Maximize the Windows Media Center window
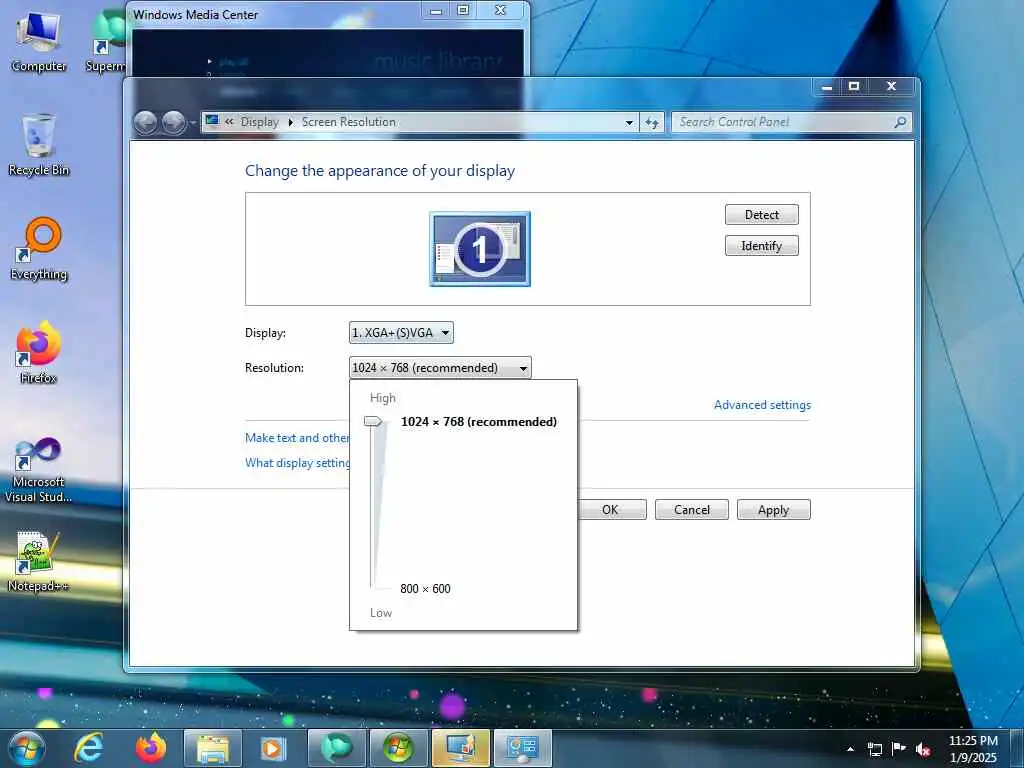This screenshot has width=1024, height=768. (x=463, y=10)
